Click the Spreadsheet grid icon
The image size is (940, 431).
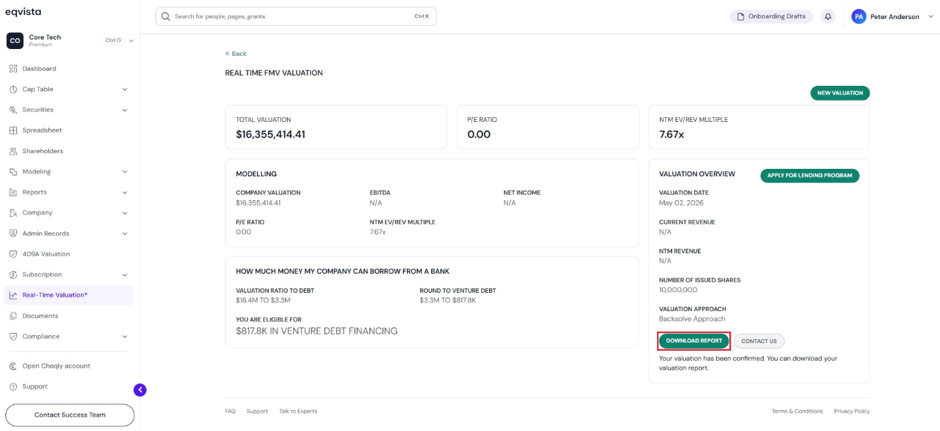[x=13, y=130]
